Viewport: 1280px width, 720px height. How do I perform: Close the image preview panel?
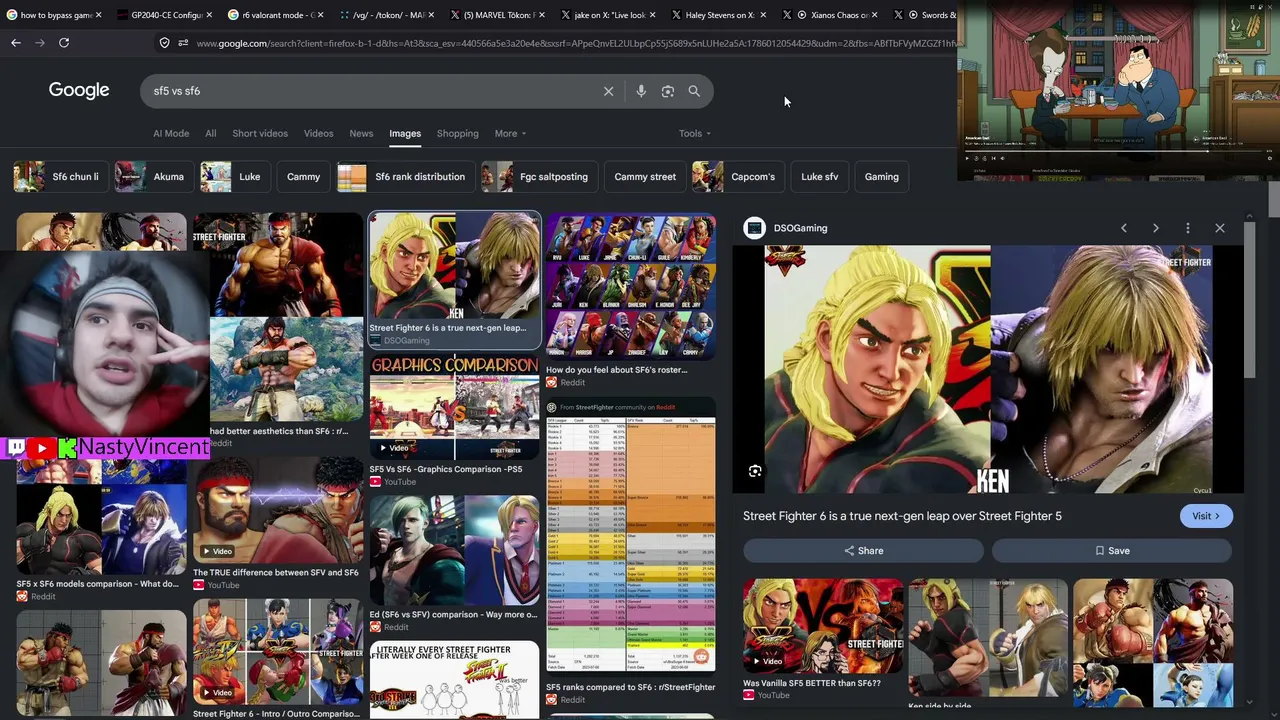tap(1220, 228)
